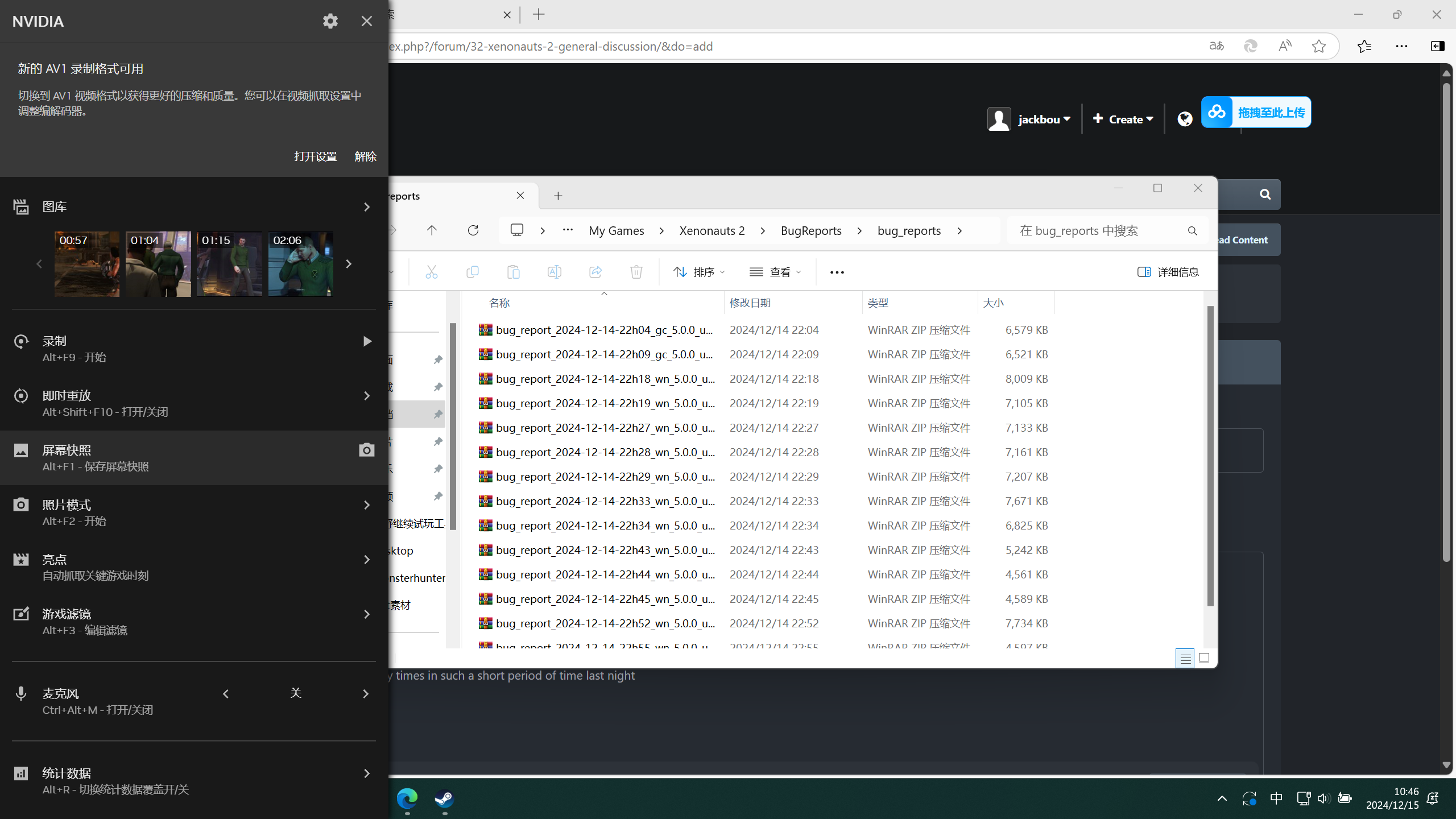Open new browser tab

(539, 14)
